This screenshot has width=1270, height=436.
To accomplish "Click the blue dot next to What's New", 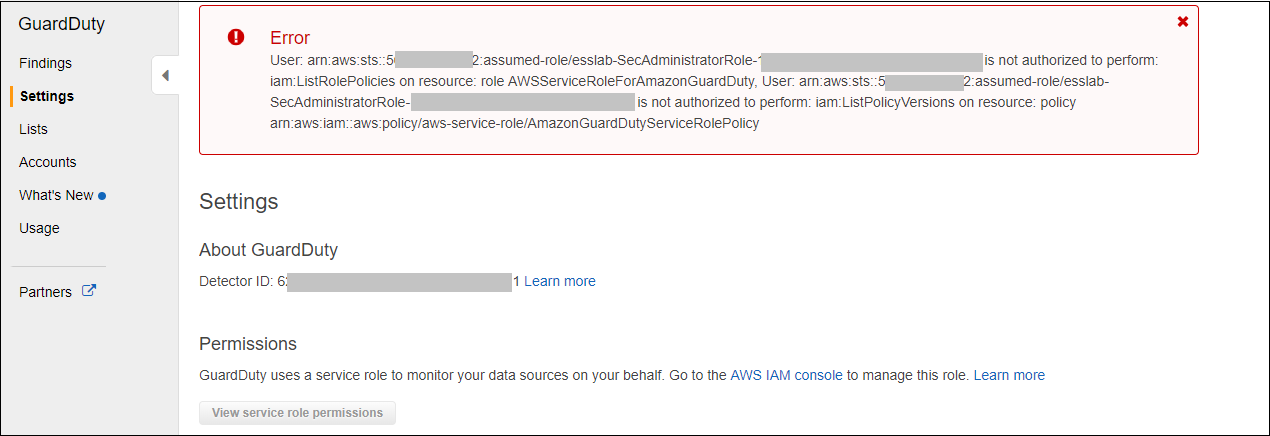I will tap(102, 196).
